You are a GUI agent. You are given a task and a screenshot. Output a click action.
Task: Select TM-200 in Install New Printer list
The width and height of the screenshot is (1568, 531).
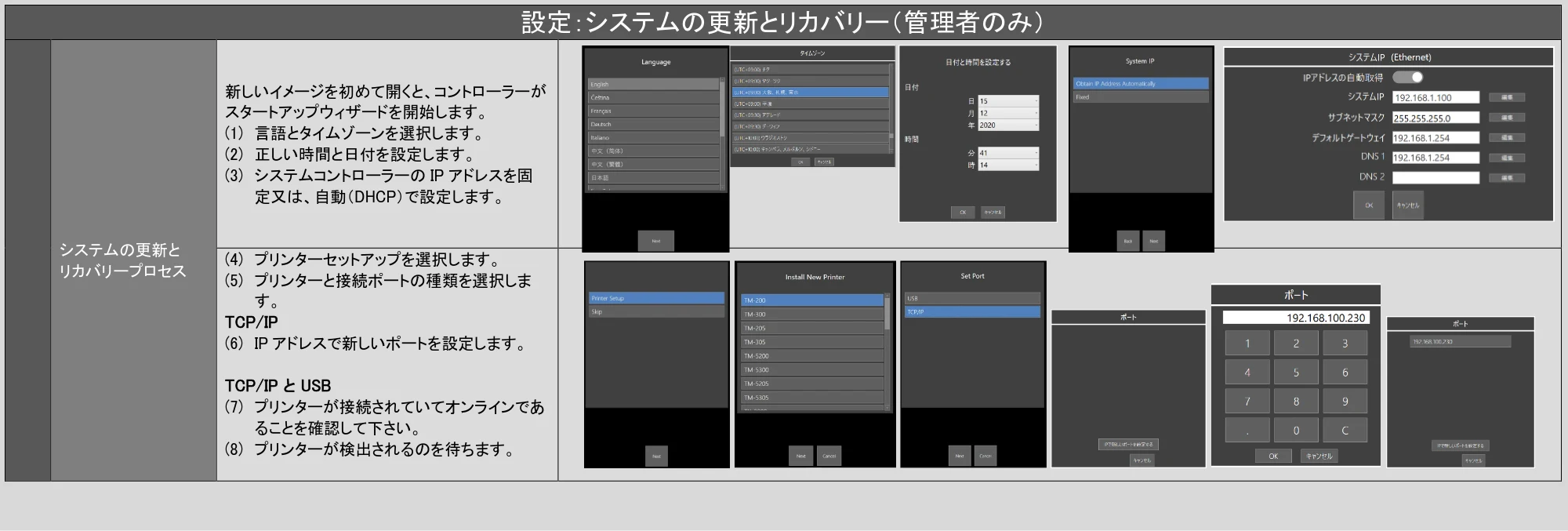[x=812, y=300]
